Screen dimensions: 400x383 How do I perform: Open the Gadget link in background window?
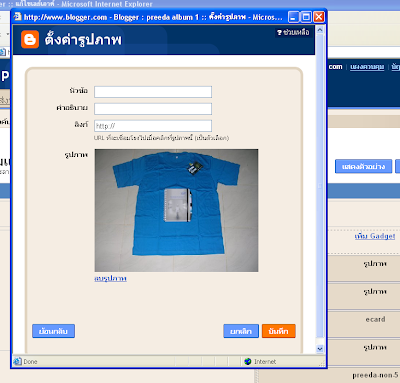375,236
